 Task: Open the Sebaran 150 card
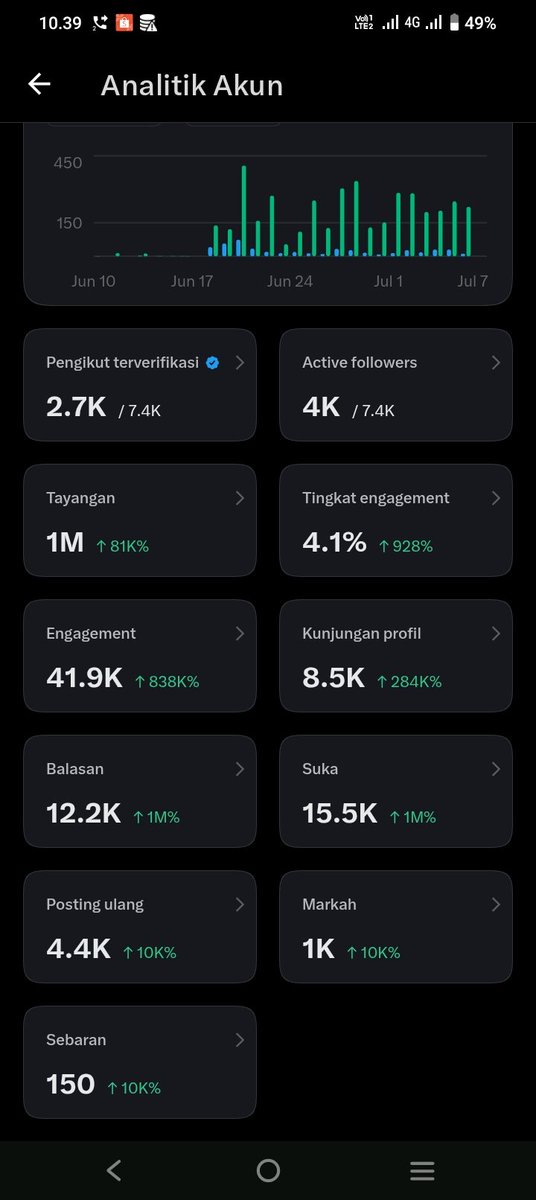pyautogui.click(x=140, y=1062)
